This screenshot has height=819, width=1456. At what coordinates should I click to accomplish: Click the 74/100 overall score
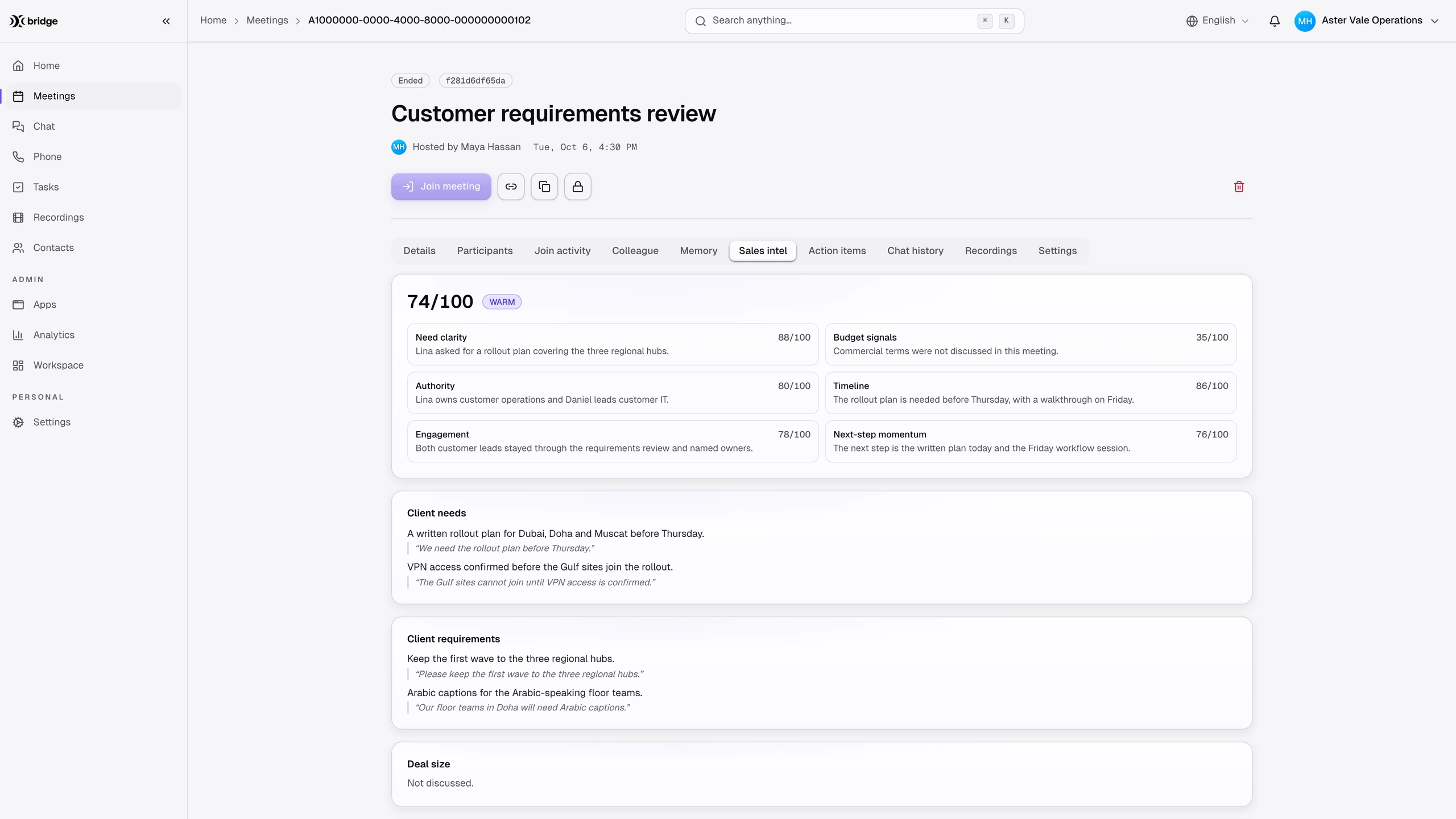(x=440, y=302)
